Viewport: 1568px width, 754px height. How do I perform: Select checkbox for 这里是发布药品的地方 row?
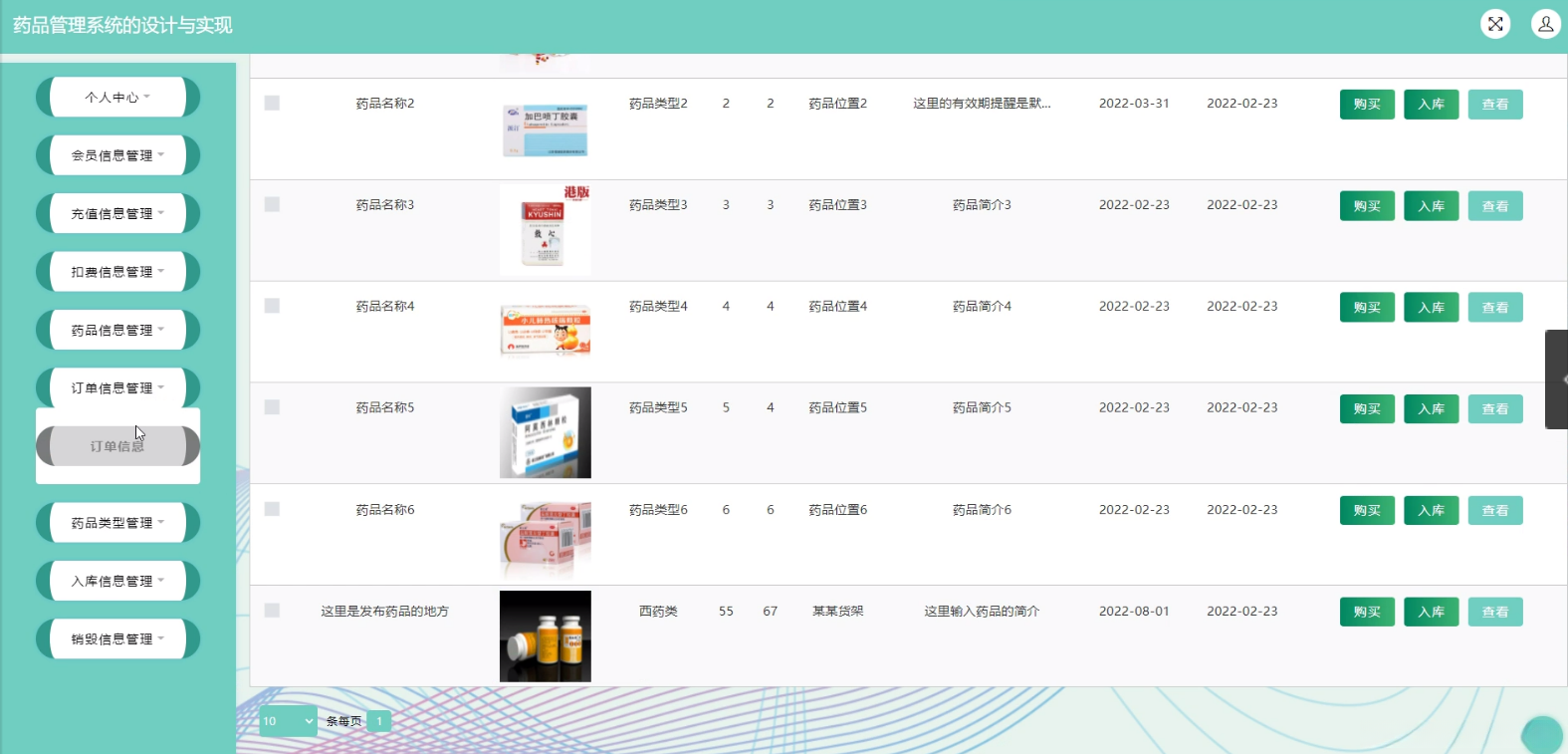pos(272,611)
